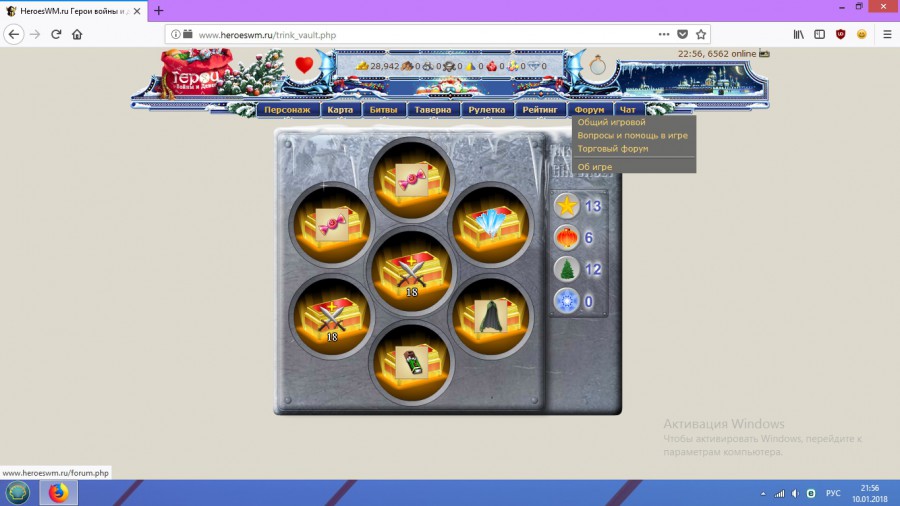Click Firefox in the taskbar
900x506 pixels.
coord(58,493)
